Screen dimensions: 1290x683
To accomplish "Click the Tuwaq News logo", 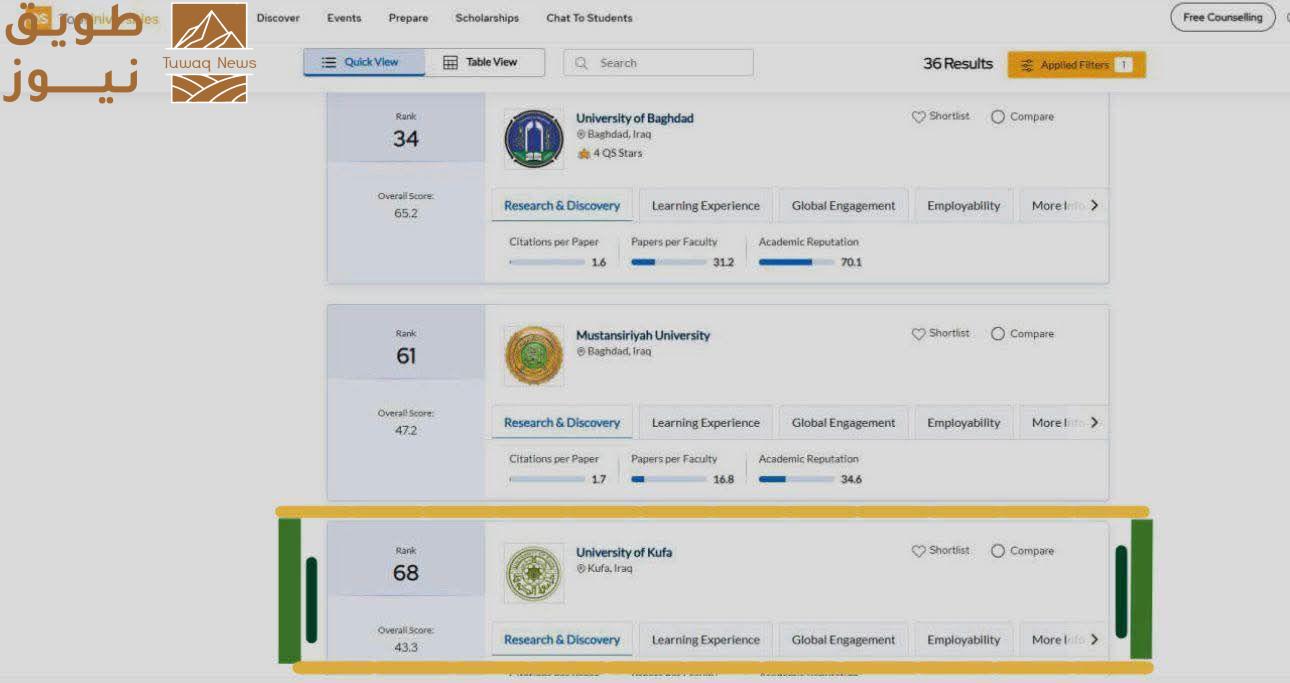I will (x=209, y=53).
